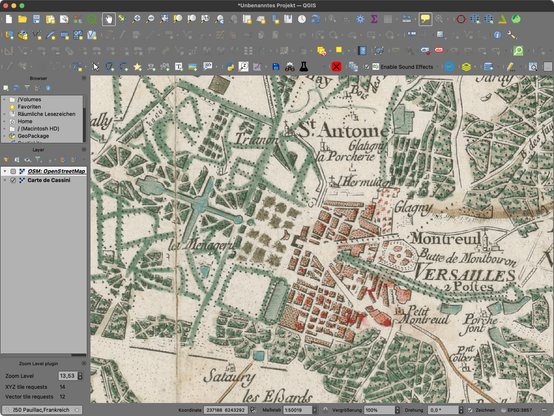Toggle the Enable Sound Effects checkbox
554x416 pixels.
click(x=367, y=67)
